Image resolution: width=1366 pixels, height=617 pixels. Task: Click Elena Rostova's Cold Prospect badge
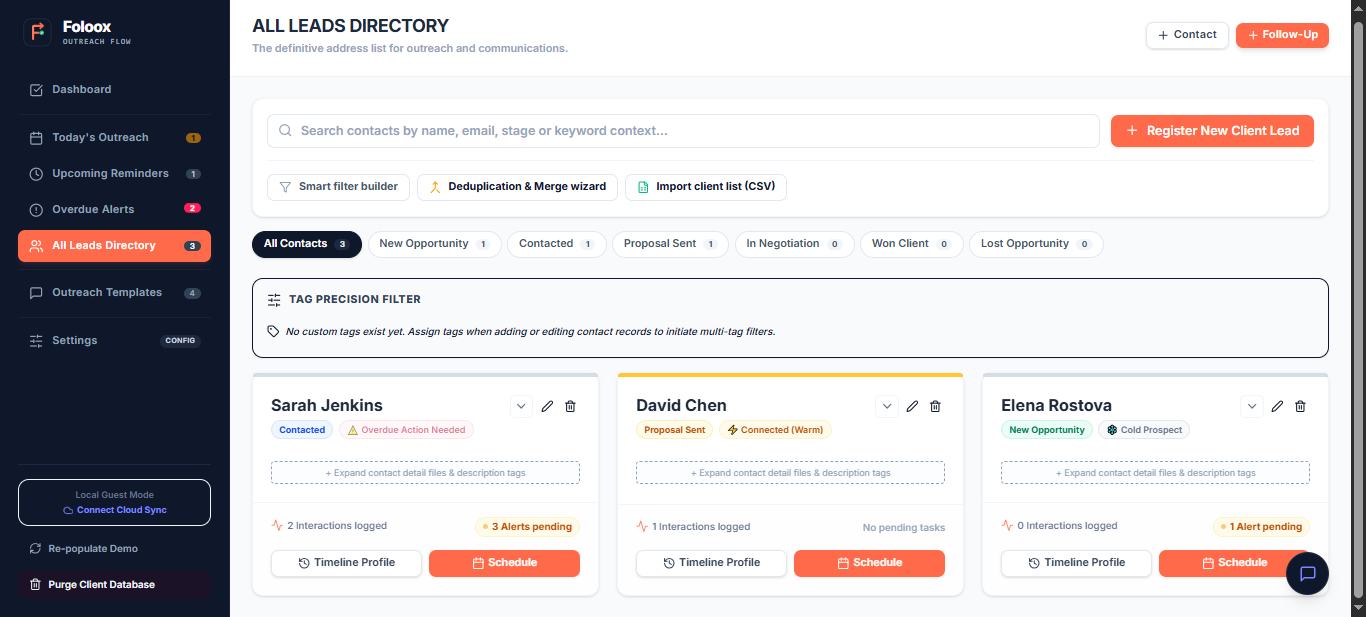pyautogui.click(x=1144, y=430)
